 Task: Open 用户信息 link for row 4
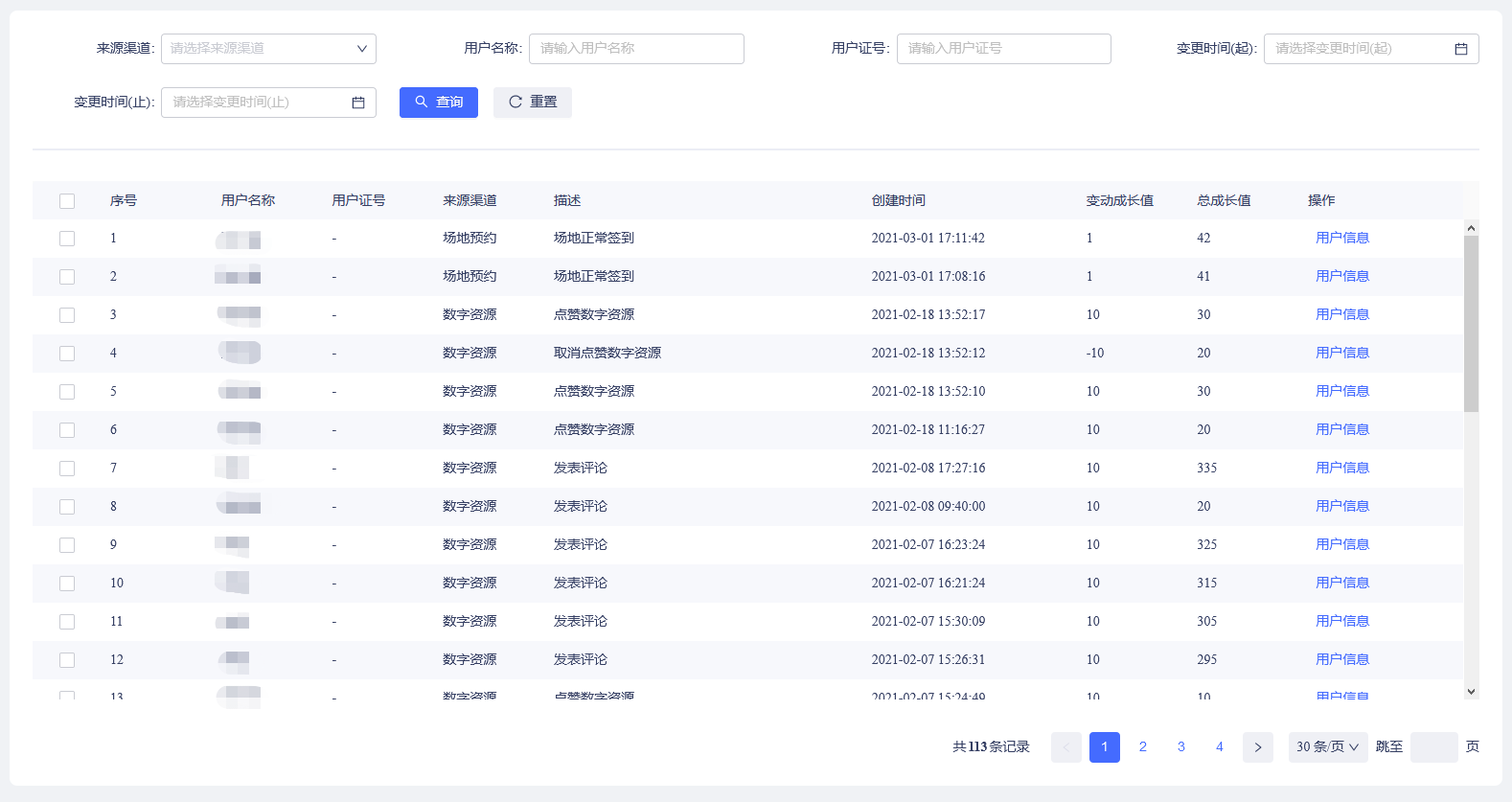pyautogui.click(x=1342, y=354)
